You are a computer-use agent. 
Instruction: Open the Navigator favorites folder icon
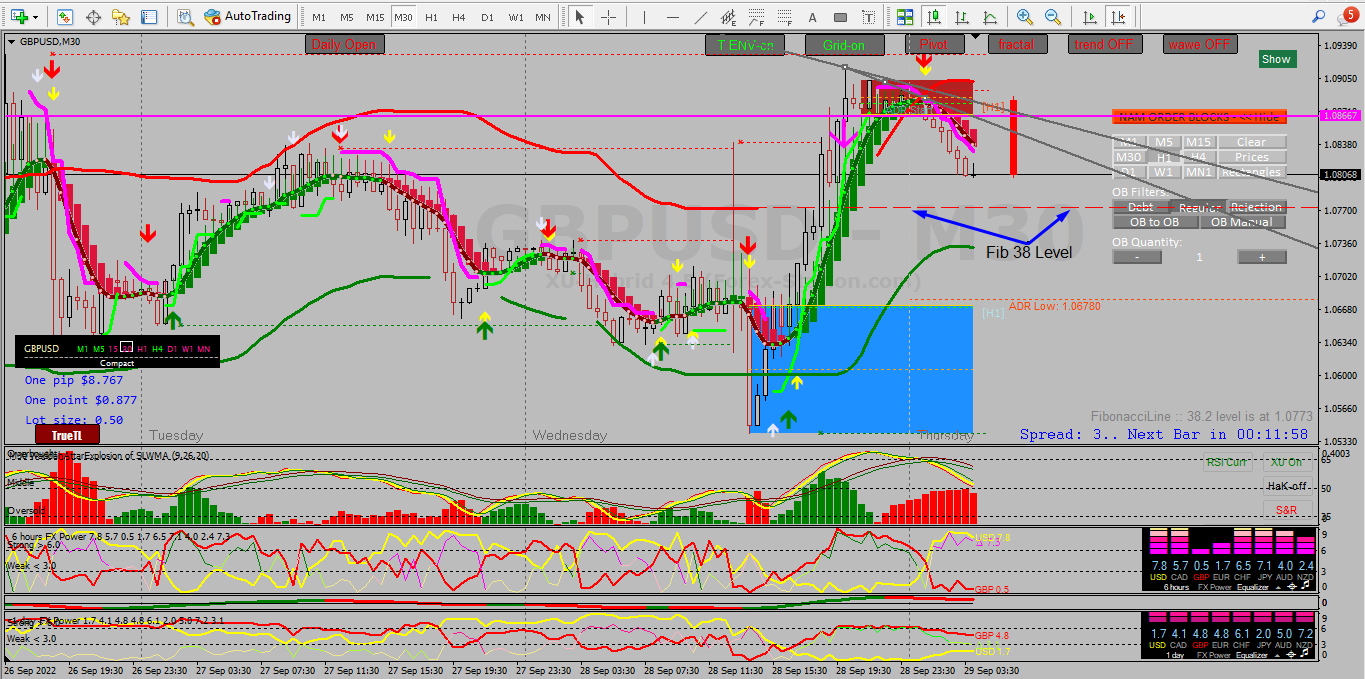pyautogui.click(x=121, y=17)
